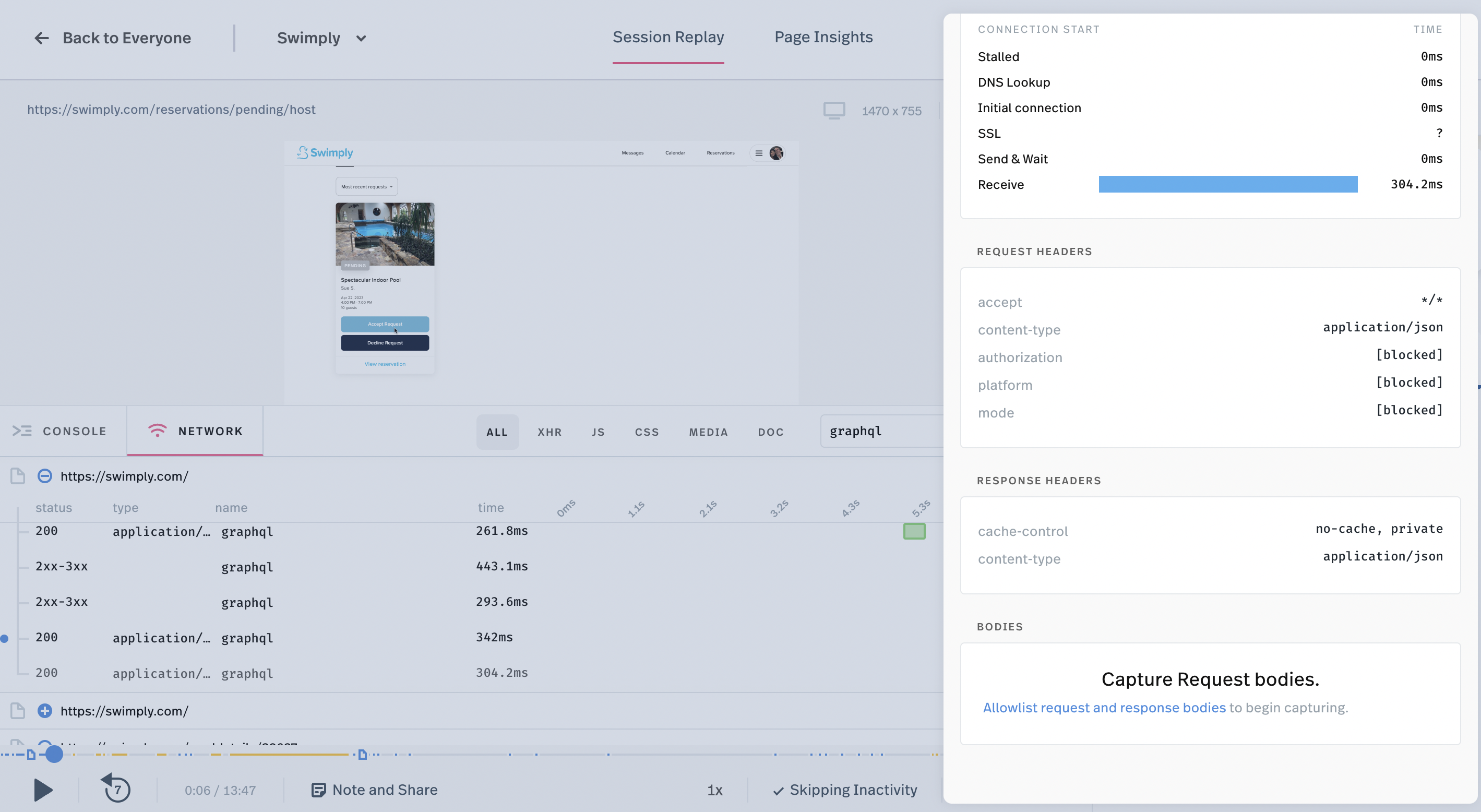This screenshot has width=1481, height=812.
Task: Open the Swimply project dropdown
Action: [321, 38]
